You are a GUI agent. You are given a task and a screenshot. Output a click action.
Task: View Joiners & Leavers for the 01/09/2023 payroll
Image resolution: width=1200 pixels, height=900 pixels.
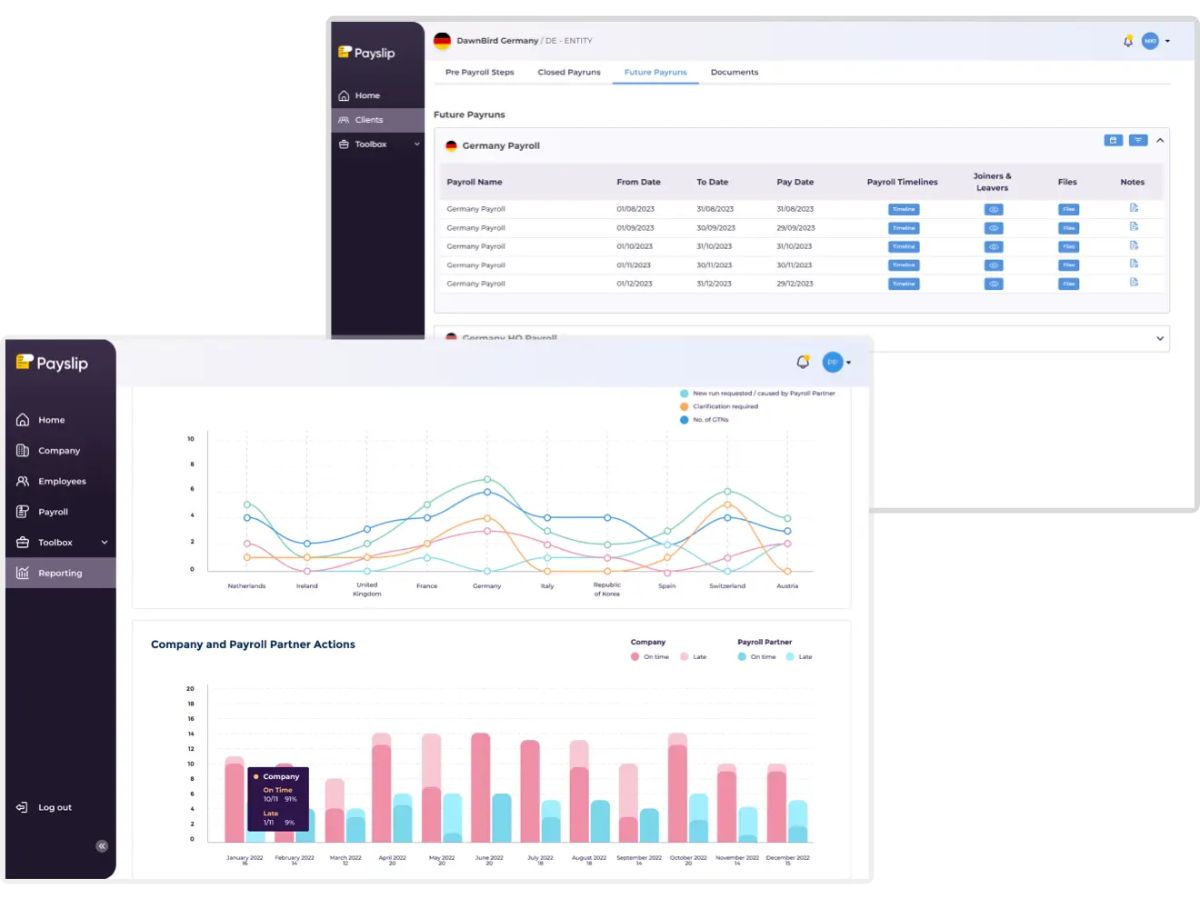click(x=993, y=228)
